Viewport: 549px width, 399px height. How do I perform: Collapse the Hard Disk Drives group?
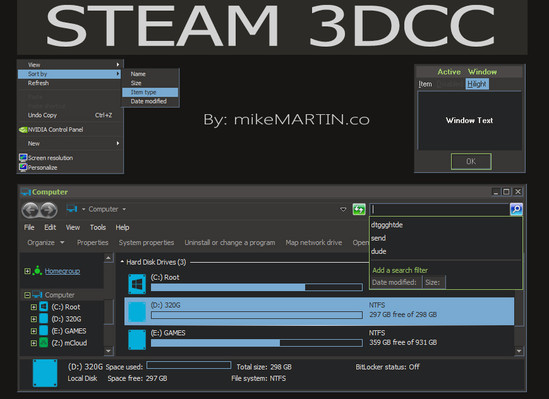(122, 262)
